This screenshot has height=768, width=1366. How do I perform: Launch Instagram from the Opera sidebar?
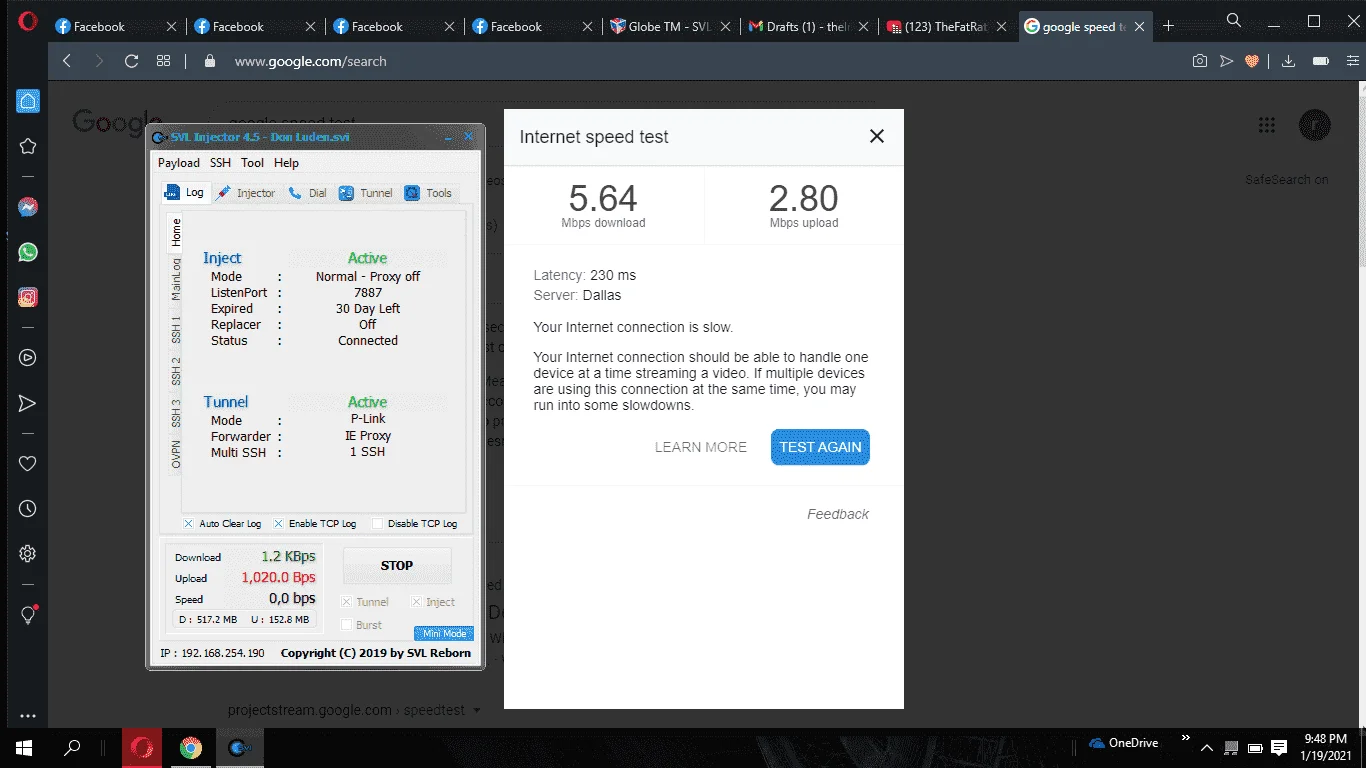28,297
